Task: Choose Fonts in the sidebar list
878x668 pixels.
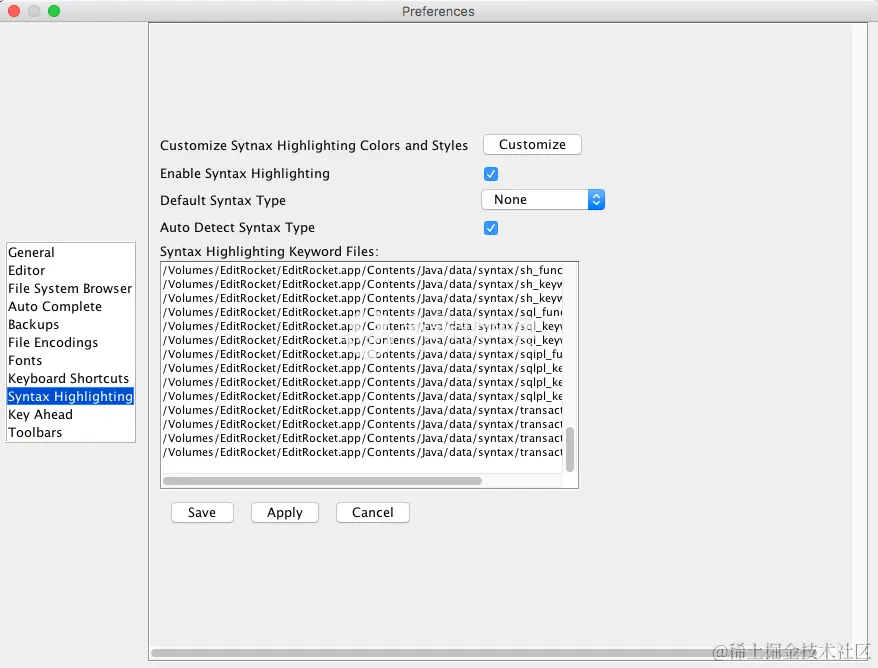Action: [70, 360]
